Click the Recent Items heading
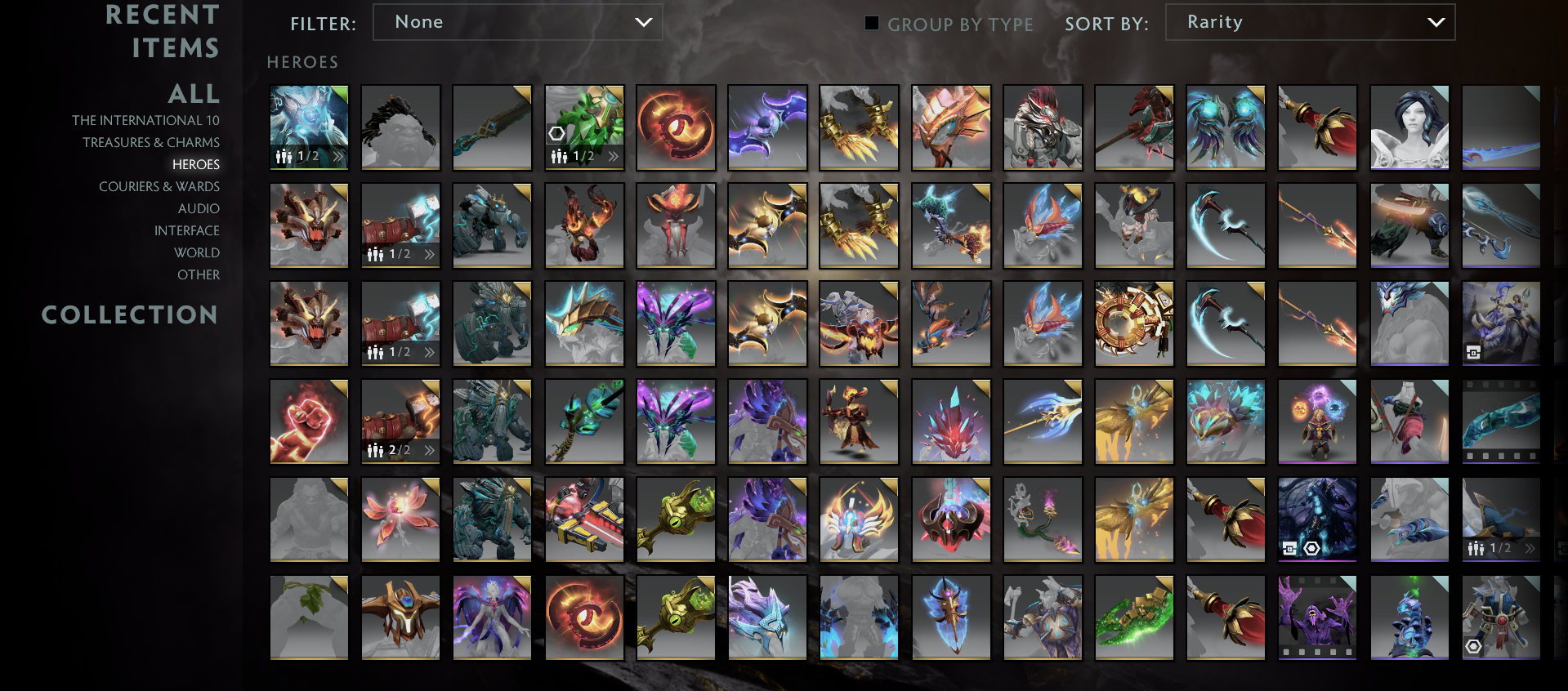The image size is (1568, 691). (162, 31)
